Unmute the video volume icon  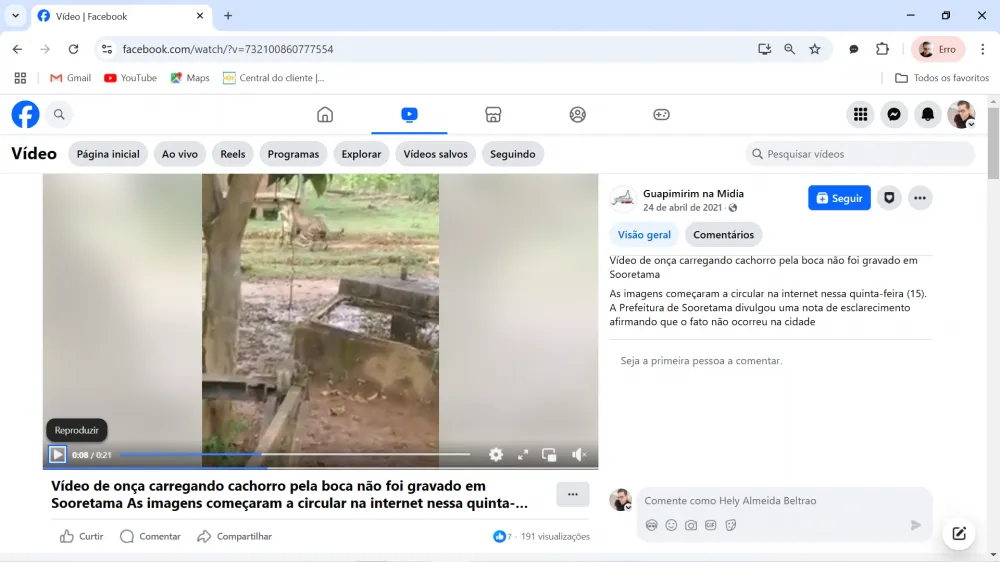coord(578,455)
